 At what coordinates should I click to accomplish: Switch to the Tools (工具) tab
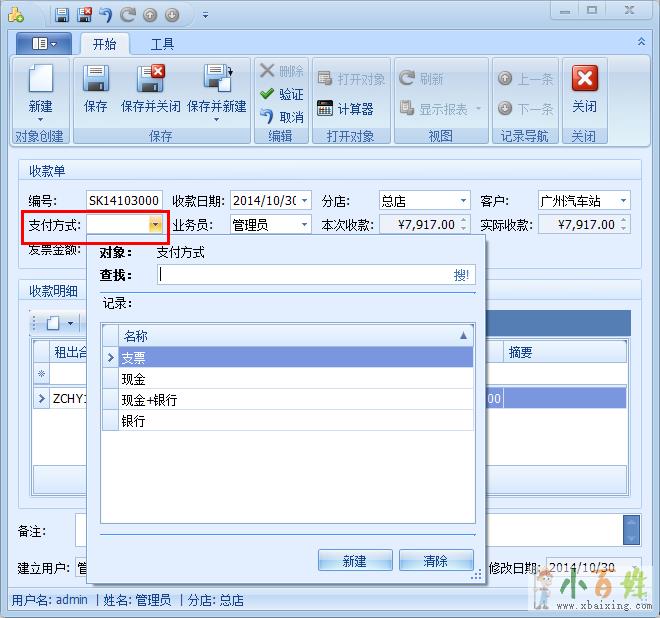162,44
